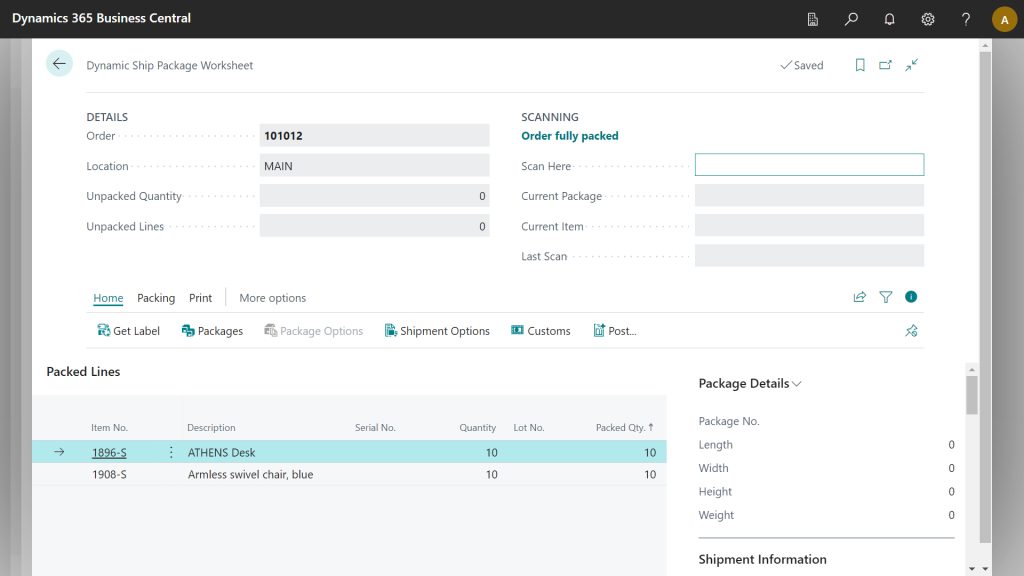Open the Tell me search
The width and height of the screenshot is (1024, 576).
pos(851,19)
